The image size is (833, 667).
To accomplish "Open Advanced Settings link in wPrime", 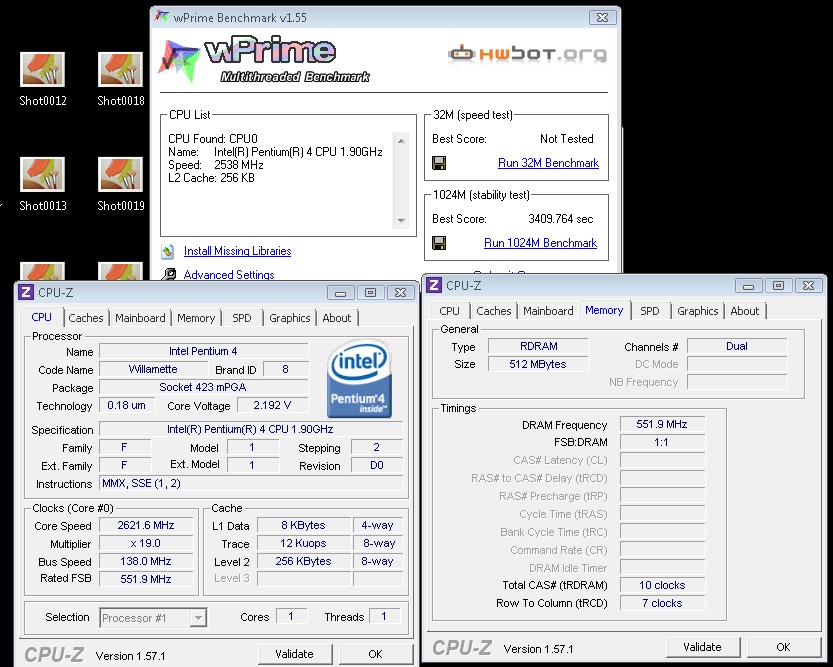I will click(229, 275).
